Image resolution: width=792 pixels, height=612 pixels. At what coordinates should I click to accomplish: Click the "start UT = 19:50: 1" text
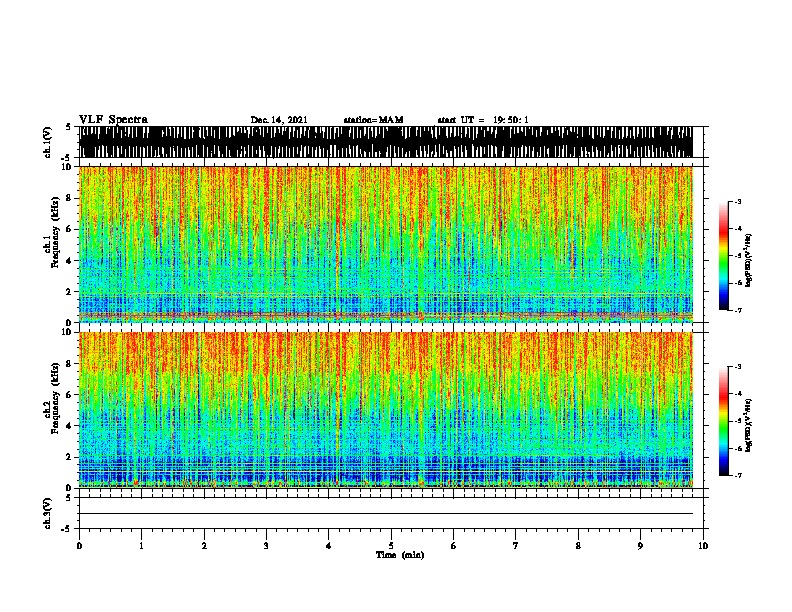pyautogui.click(x=483, y=120)
